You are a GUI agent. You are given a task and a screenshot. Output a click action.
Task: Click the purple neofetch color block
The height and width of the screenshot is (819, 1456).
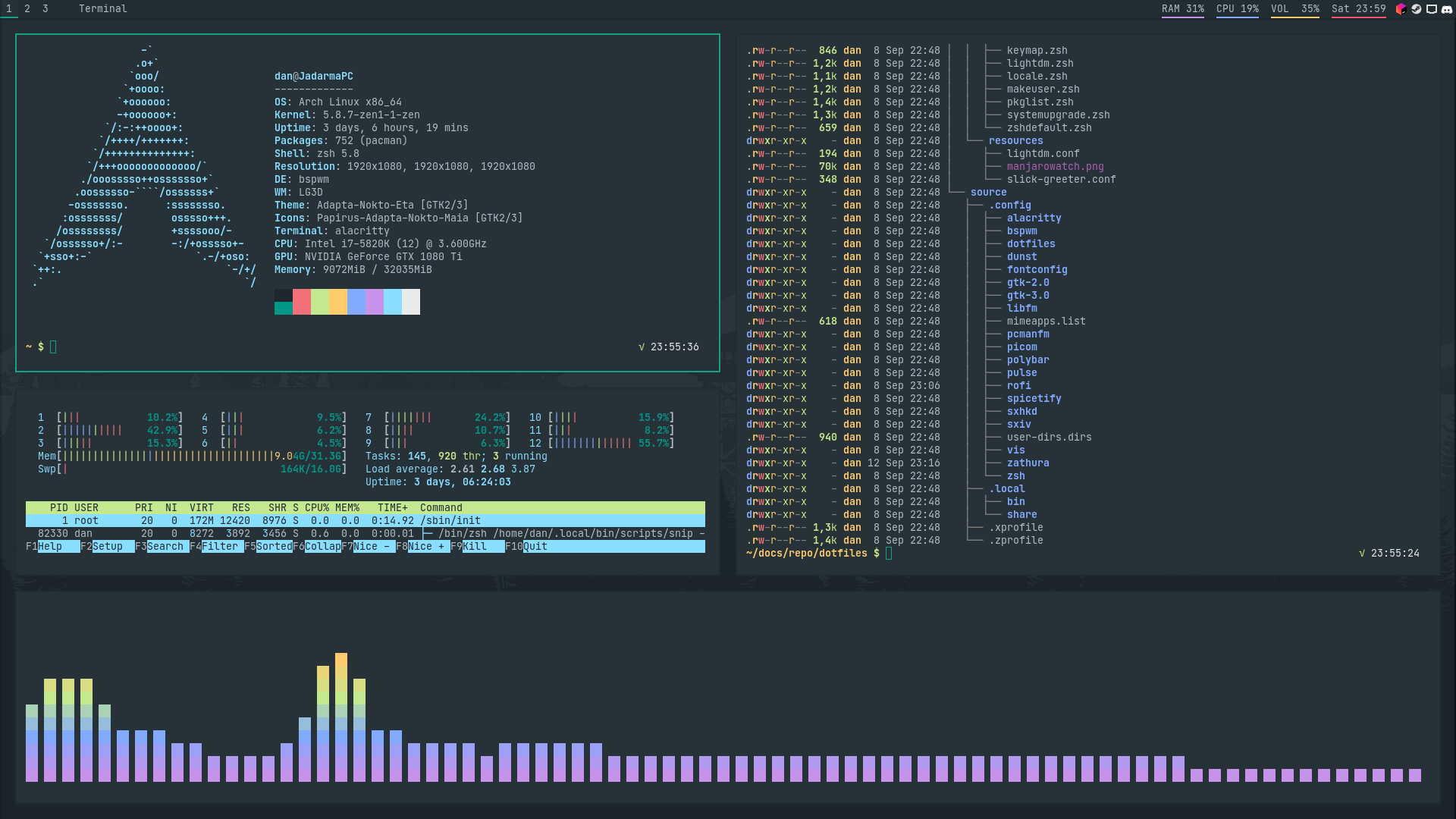click(375, 302)
